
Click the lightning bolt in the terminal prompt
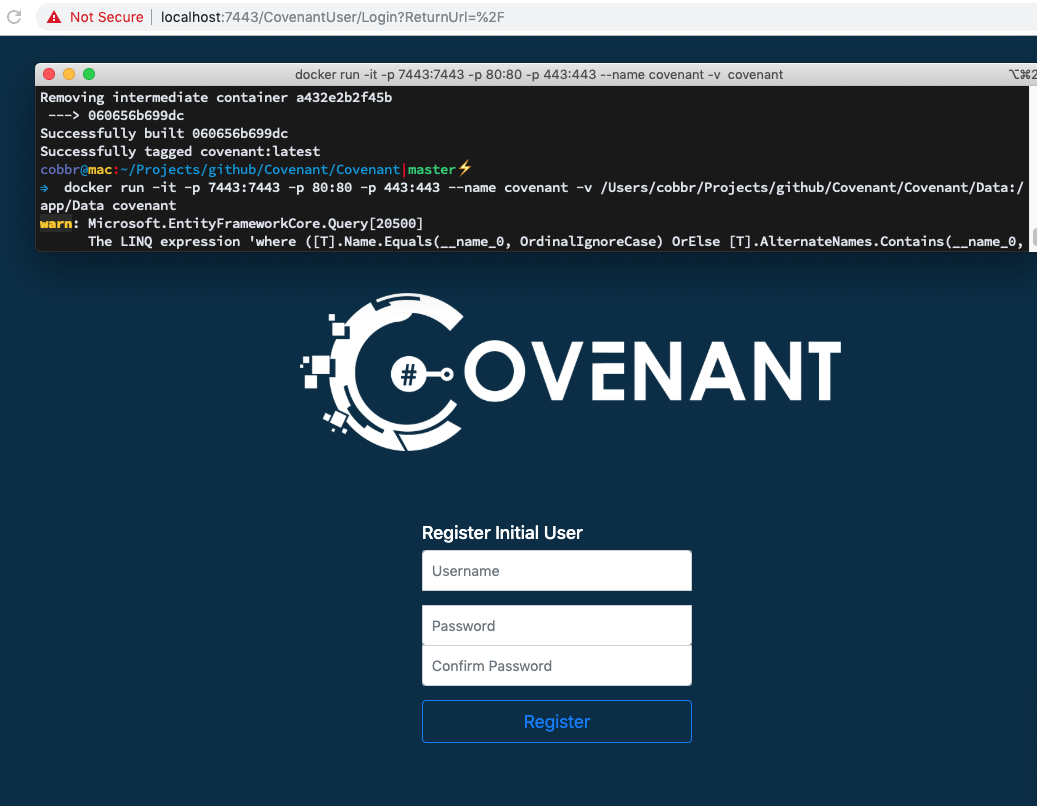465,169
